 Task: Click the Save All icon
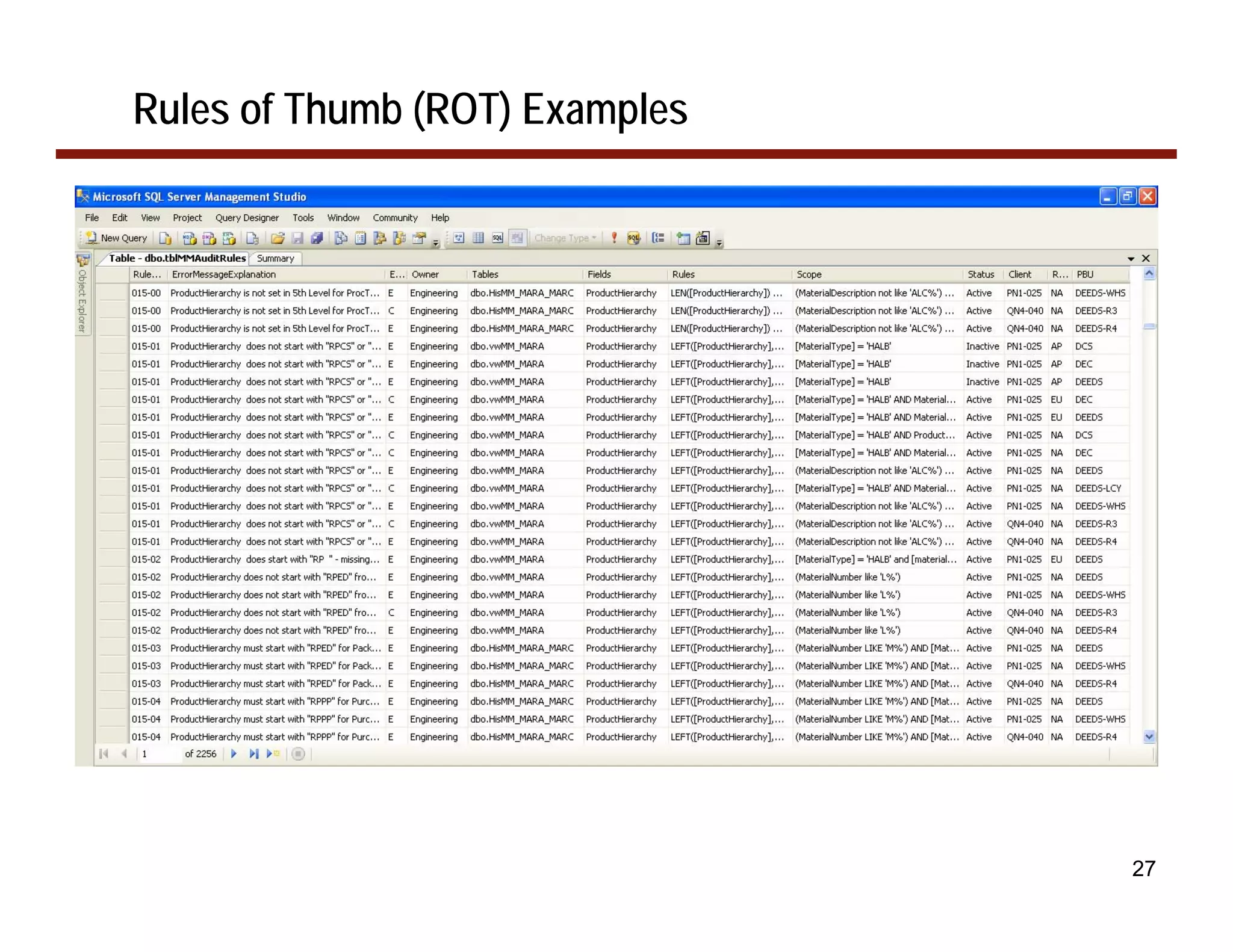[x=317, y=238]
